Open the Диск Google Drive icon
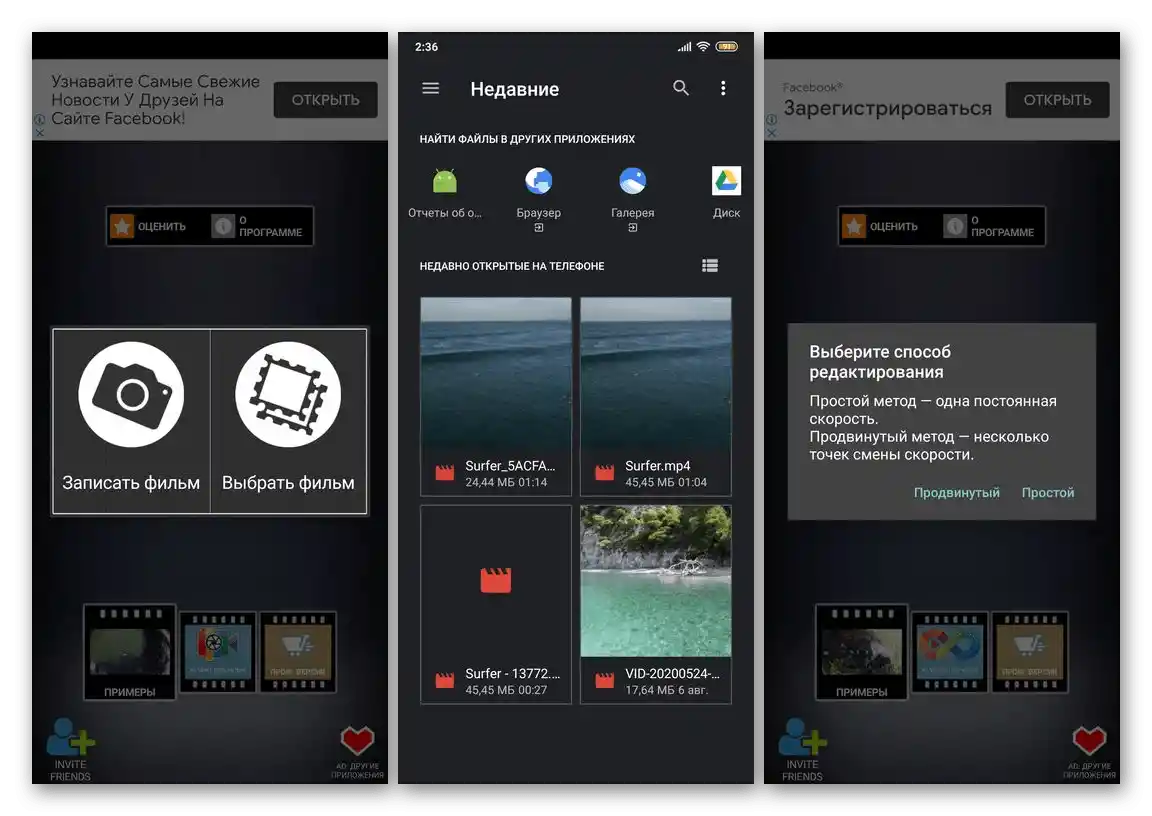Screen dimensions: 1152x816 coord(727,181)
